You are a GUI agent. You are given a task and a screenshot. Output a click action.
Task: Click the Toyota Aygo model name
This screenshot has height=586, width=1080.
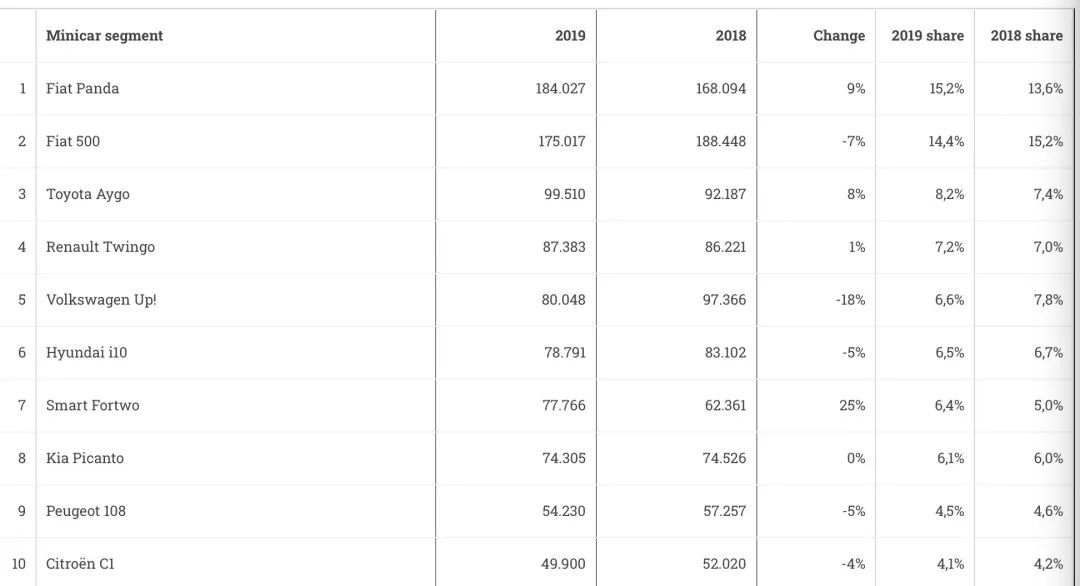tap(88, 194)
